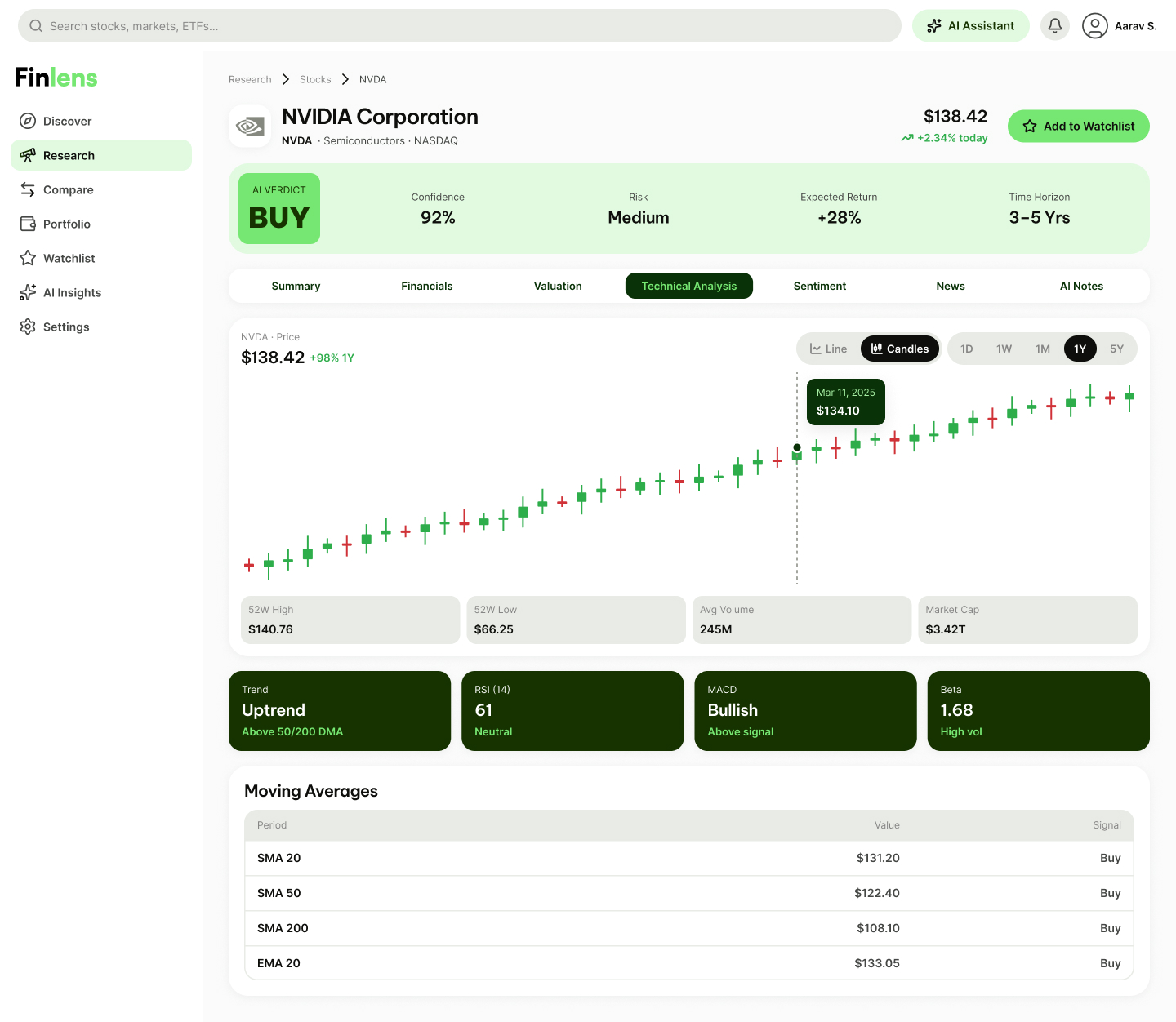1176x1022 pixels.
Task: Open the user profile avatar icon
Action: 1095,26
